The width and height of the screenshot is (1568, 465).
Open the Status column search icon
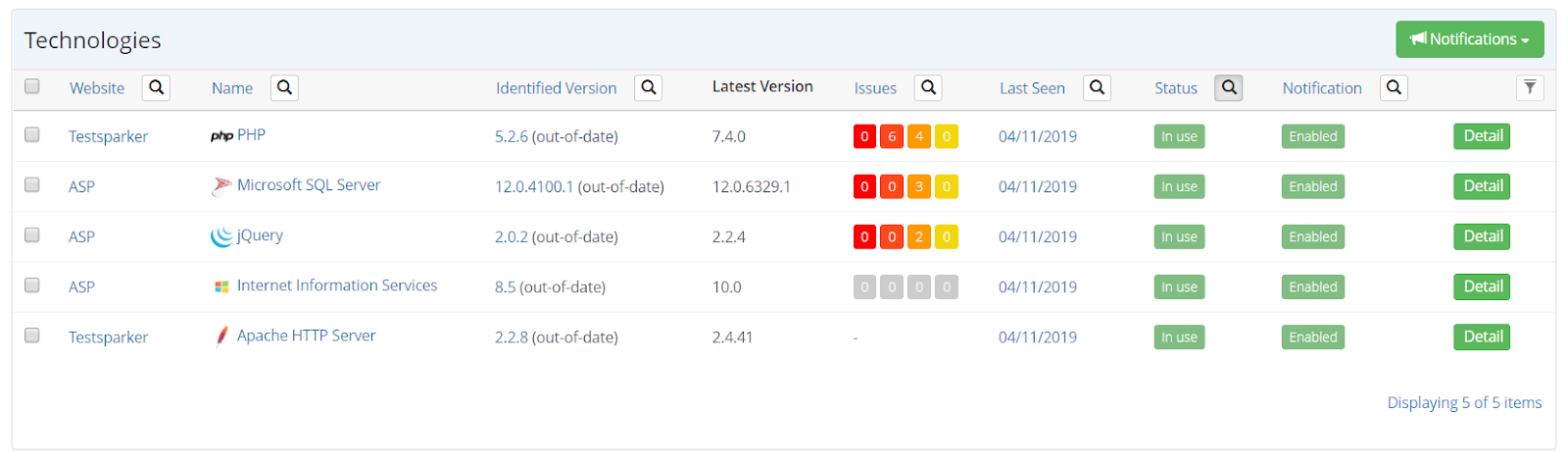click(x=1229, y=87)
